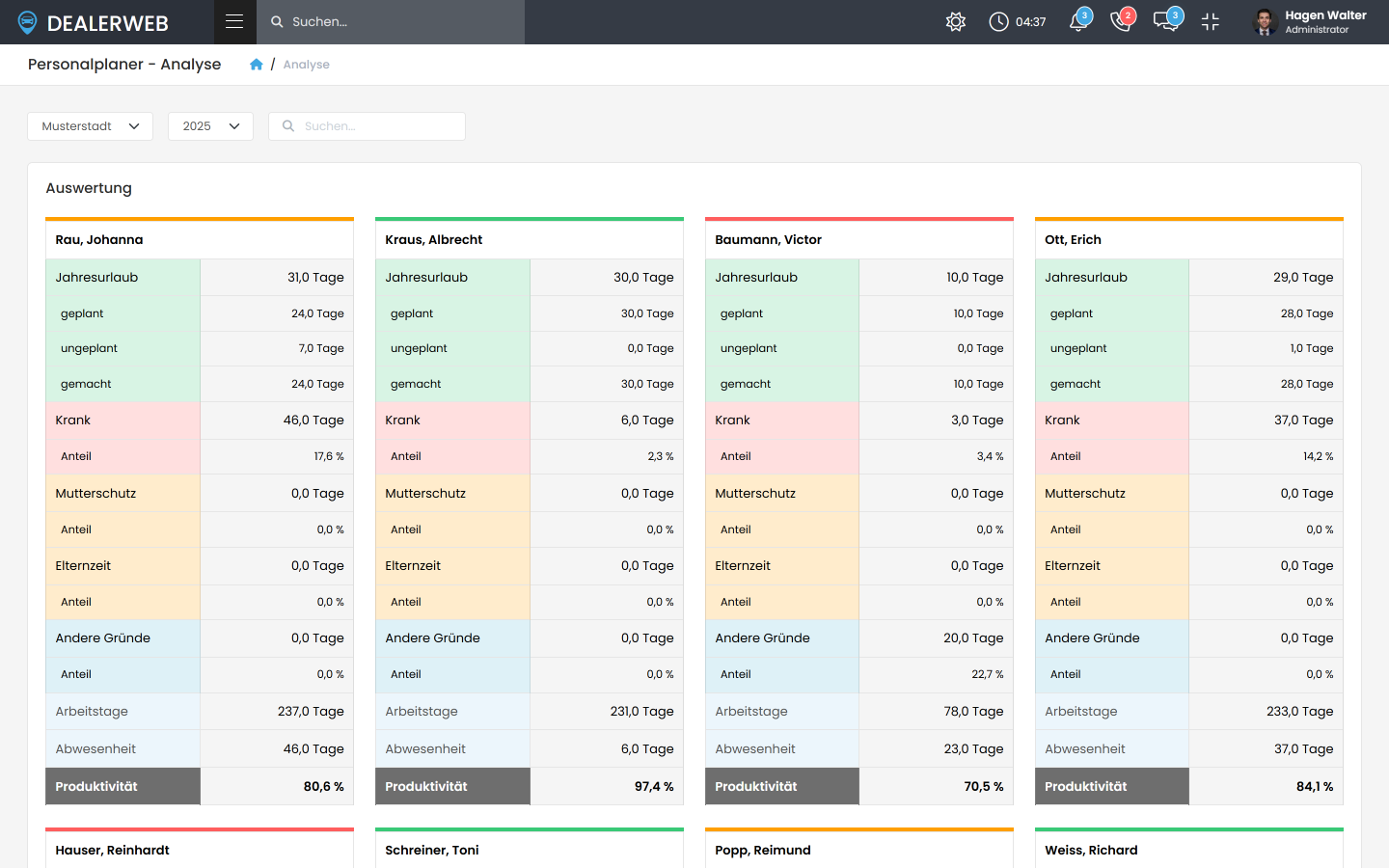
Task: Click the Auswertung section heading
Action: point(89,188)
